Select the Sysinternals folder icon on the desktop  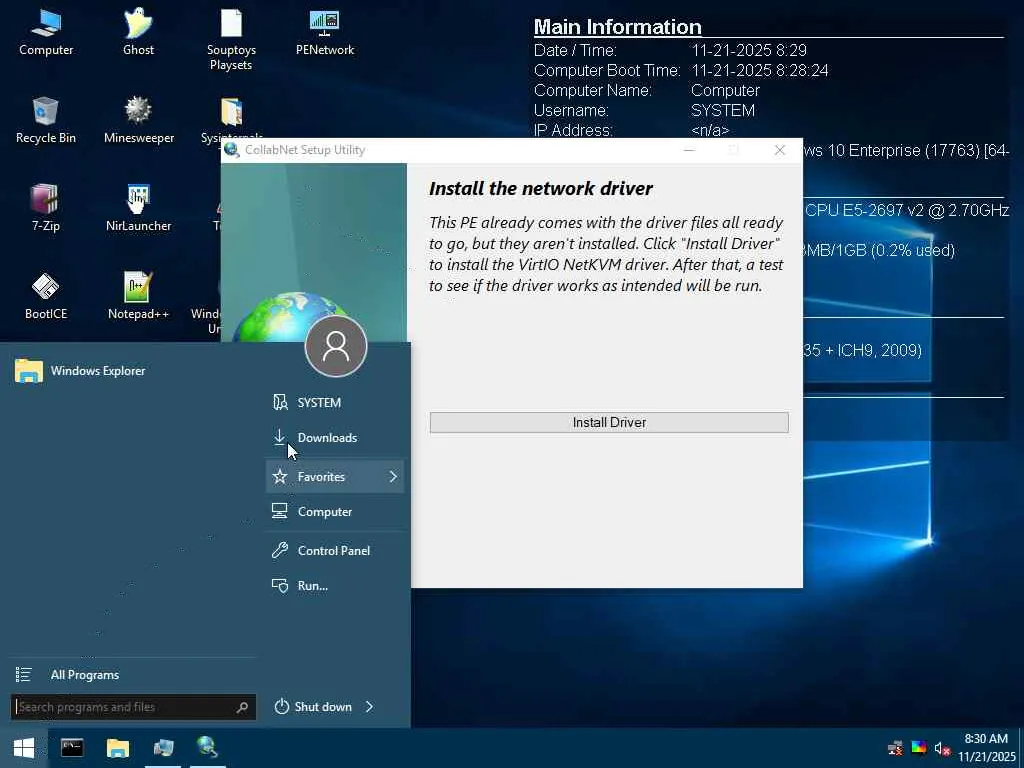click(x=231, y=112)
